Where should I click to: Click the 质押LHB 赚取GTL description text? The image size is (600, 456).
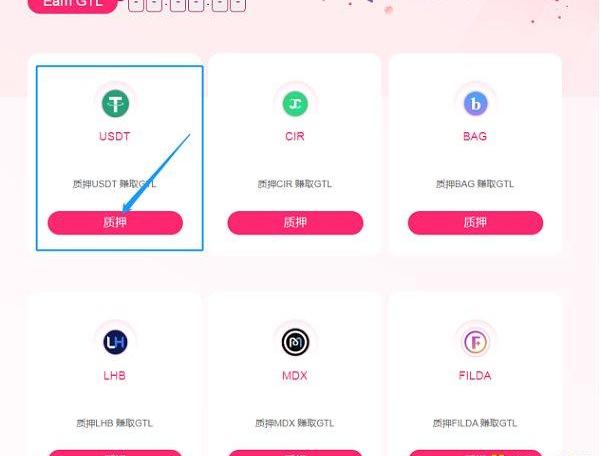tap(114, 423)
